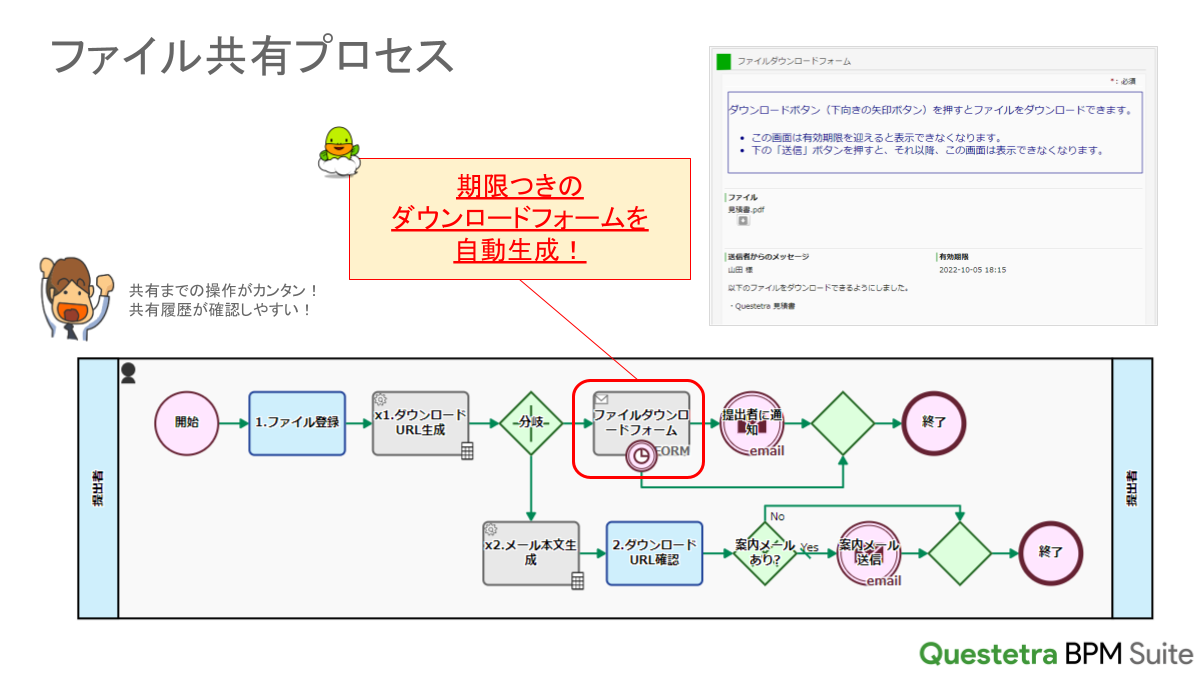Screen dimensions: 1200x675
Task: Select the 2.ダウンロードURL確認 task box
Action: [x=655, y=551]
